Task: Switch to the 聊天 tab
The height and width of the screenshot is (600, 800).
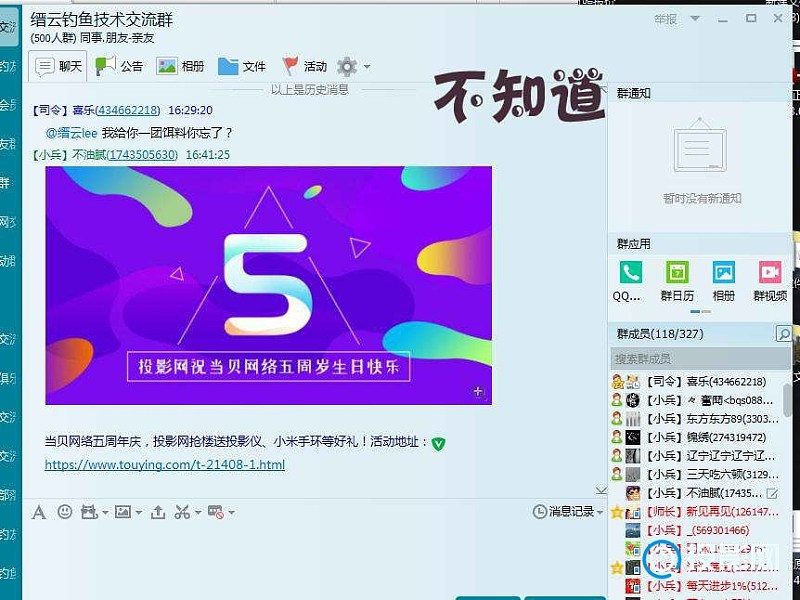Action: [58, 66]
